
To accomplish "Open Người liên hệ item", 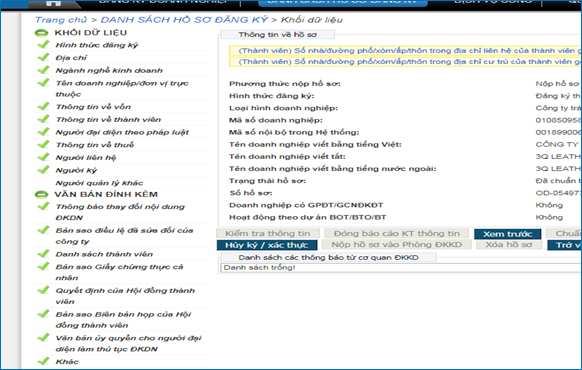I will [x=86, y=158].
